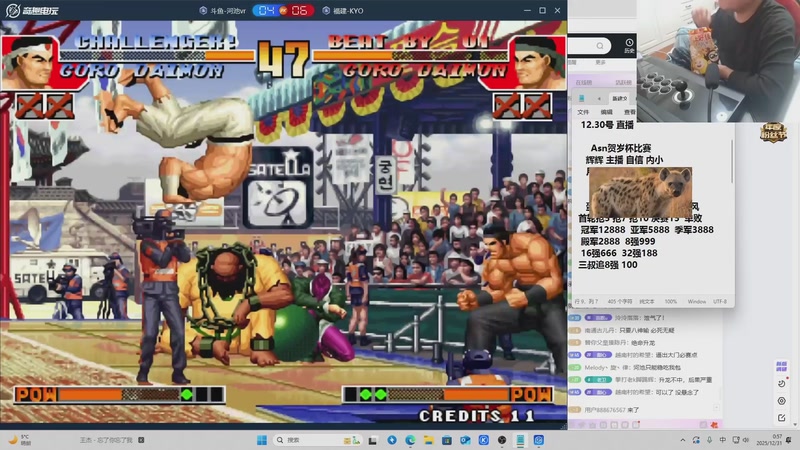Click the Windows Start button
This screenshot has height=450, width=800.
262,440
